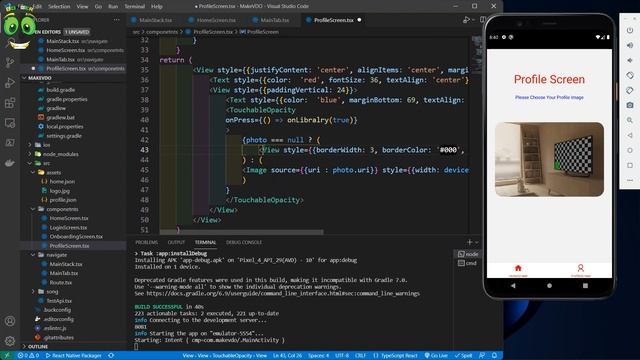Open the Source Control view in activity bar
Screen dimensions: 640x360
pos(10,62)
